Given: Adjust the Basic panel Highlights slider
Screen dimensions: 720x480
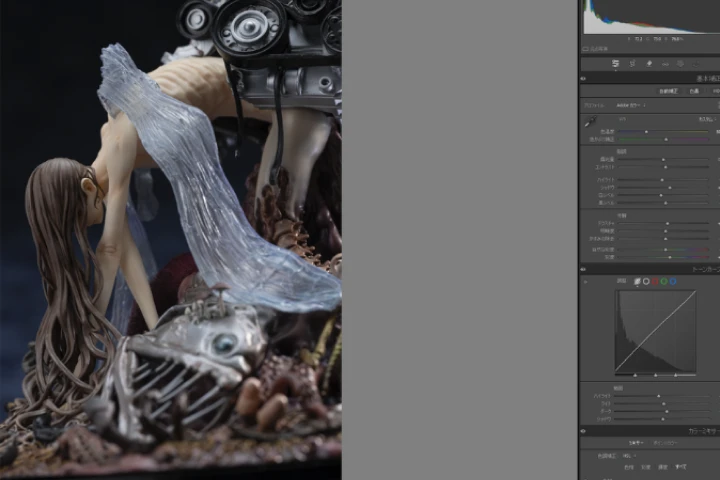Looking at the screenshot, I should [x=663, y=180].
